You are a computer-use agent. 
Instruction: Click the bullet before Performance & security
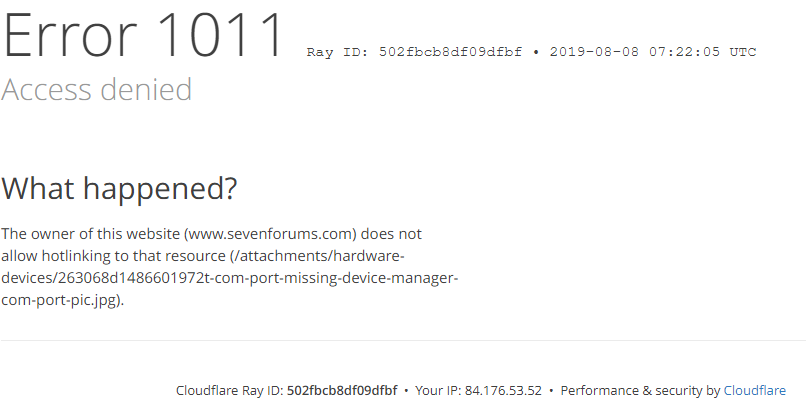point(551,391)
